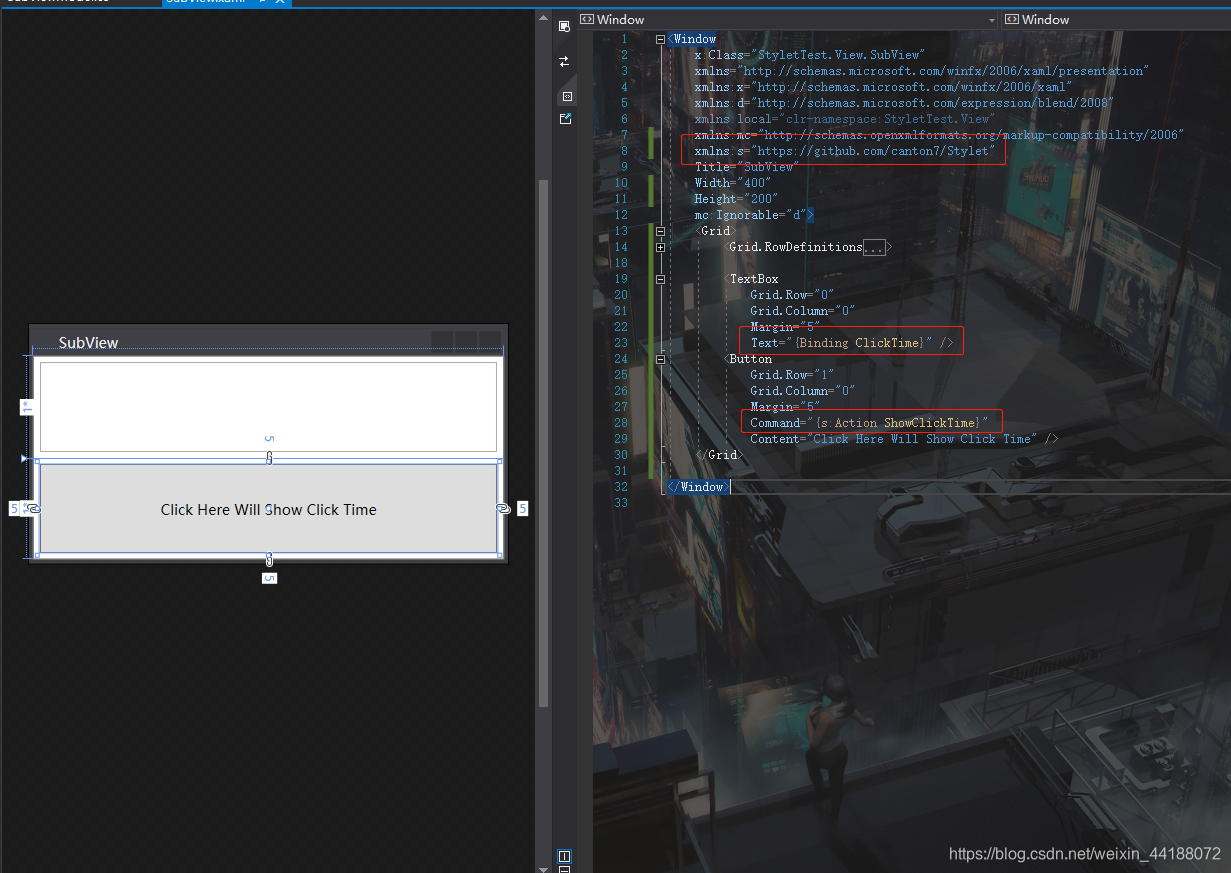Click the 1* row size label
This screenshot has width=1231, height=873.
coord(27,407)
